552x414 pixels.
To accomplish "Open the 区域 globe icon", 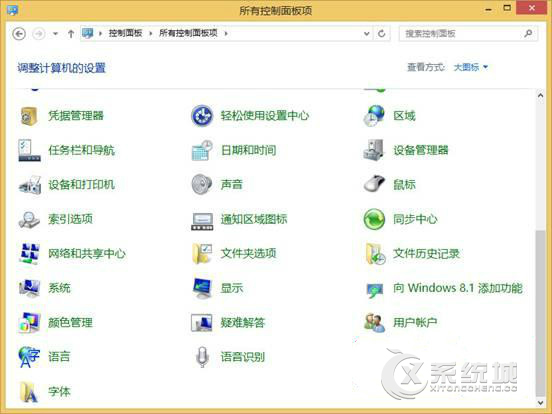I will [374, 116].
